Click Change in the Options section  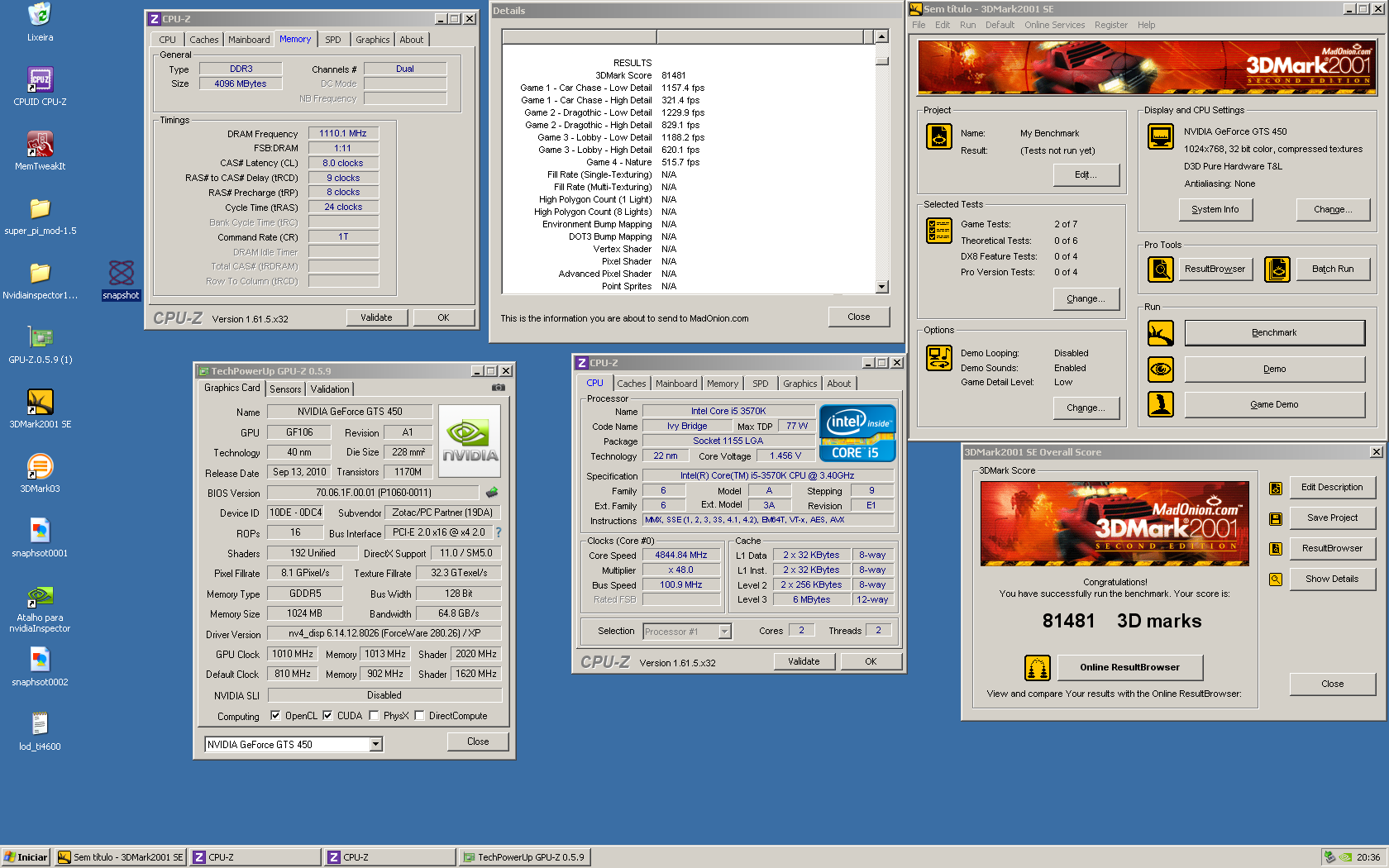pos(1086,408)
